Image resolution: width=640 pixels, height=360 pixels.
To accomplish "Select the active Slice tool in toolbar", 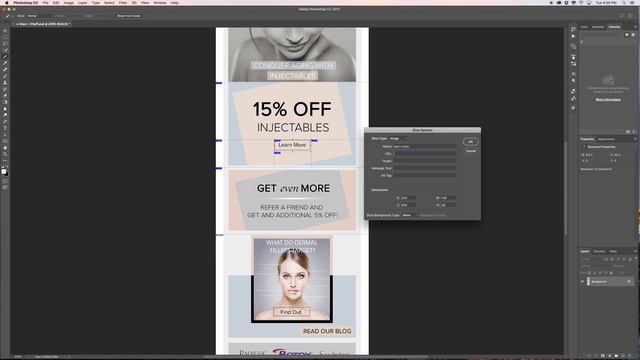I will pos(5,57).
